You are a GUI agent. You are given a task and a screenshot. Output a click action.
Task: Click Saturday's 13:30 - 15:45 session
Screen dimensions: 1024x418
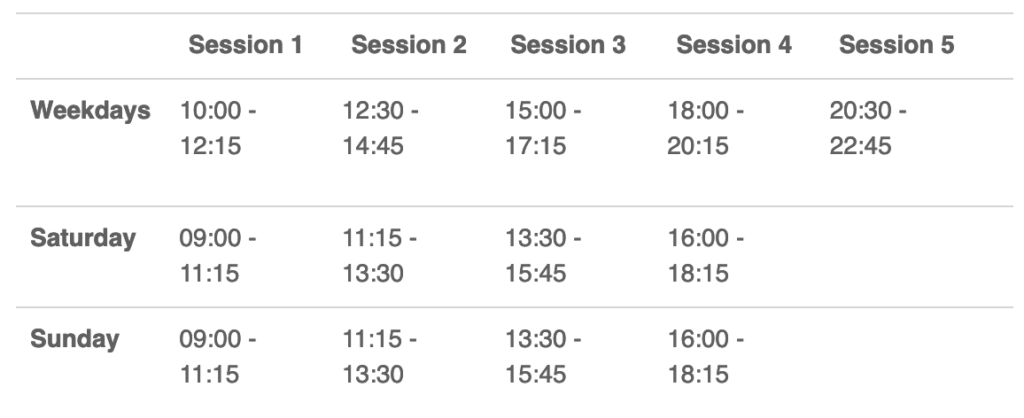click(543, 255)
